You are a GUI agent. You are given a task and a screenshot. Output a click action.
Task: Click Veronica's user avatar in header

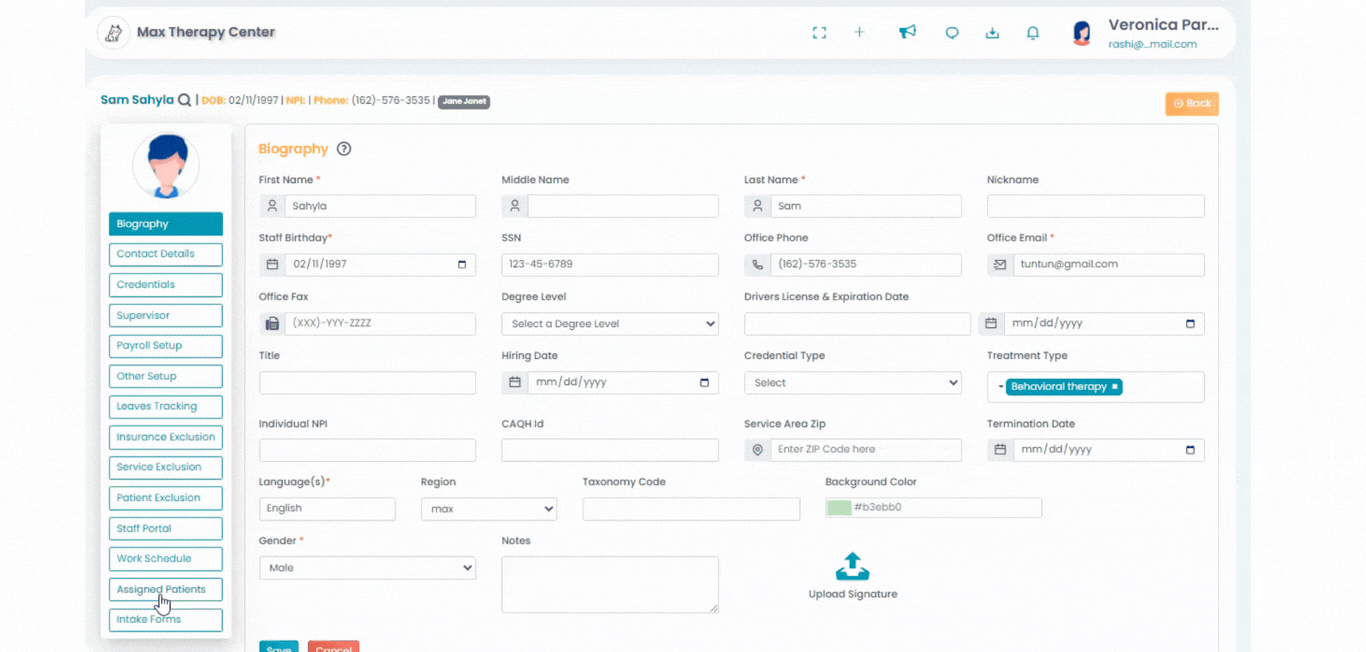click(x=1082, y=33)
